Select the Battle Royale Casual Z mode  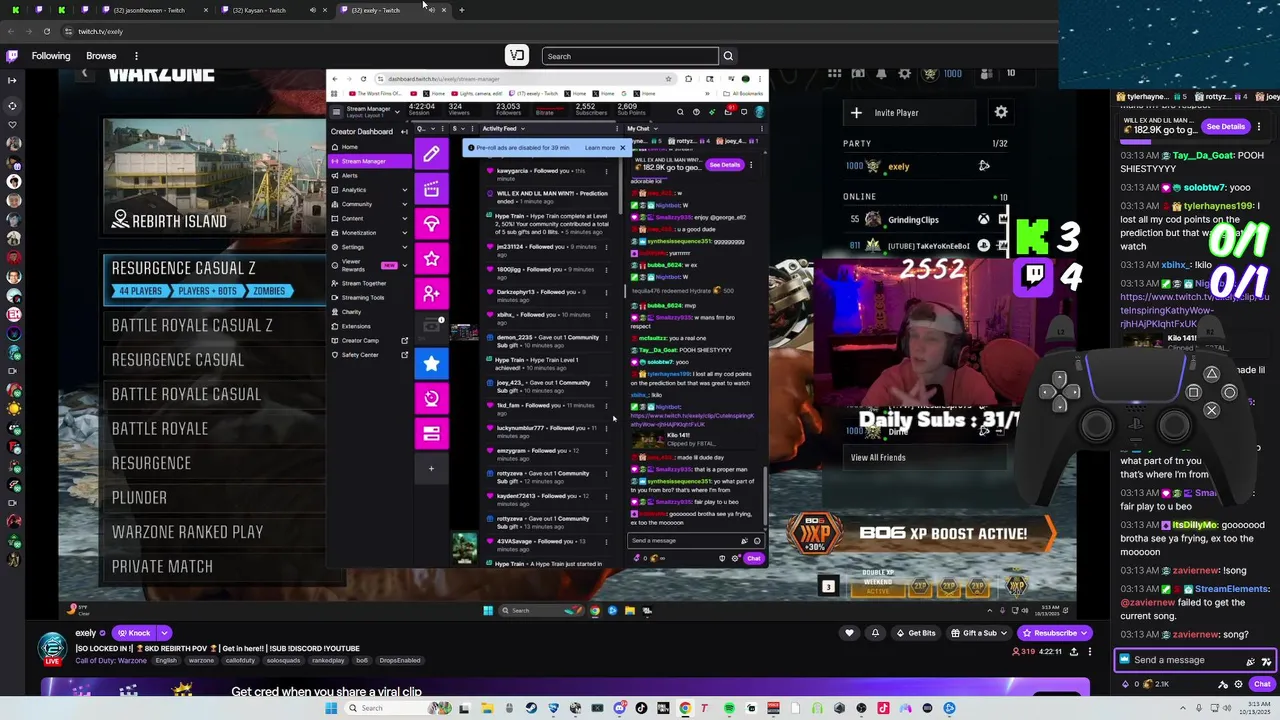[213, 325]
